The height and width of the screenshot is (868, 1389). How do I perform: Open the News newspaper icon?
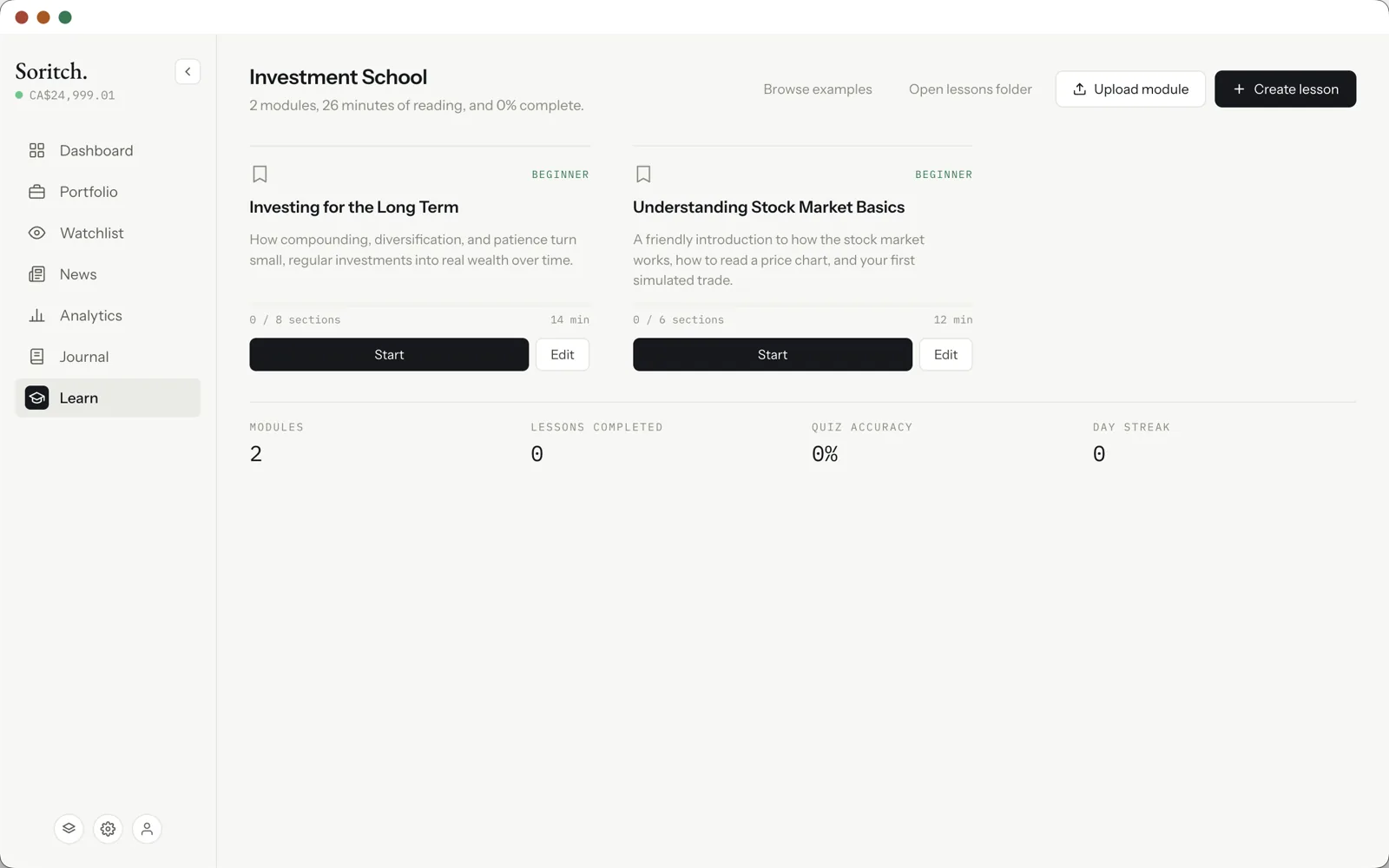[36, 274]
